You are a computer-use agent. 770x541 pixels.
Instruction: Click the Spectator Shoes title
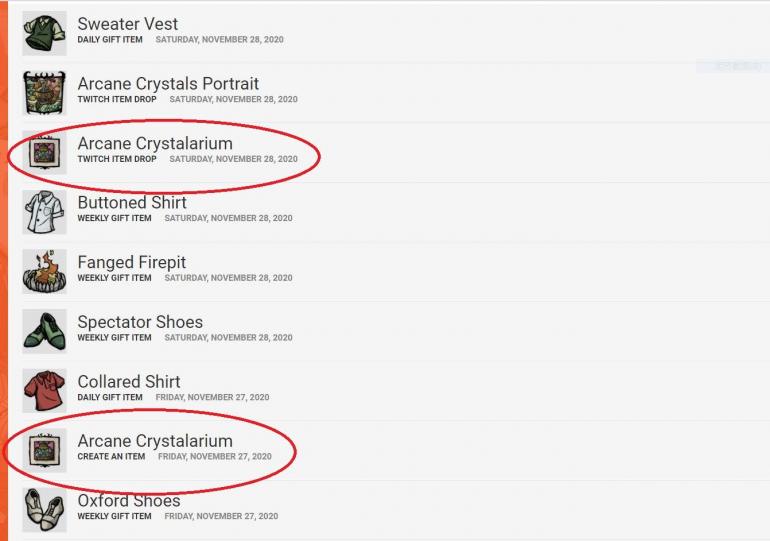point(140,322)
